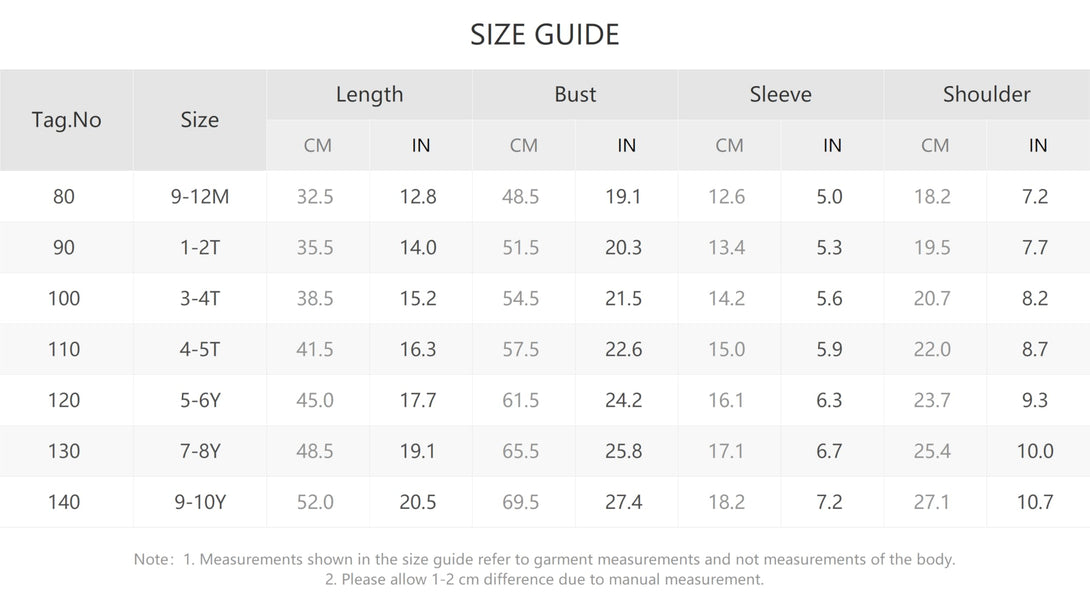1090x612 pixels.
Task: Select the 7-8Y size cell
Action: (x=200, y=451)
